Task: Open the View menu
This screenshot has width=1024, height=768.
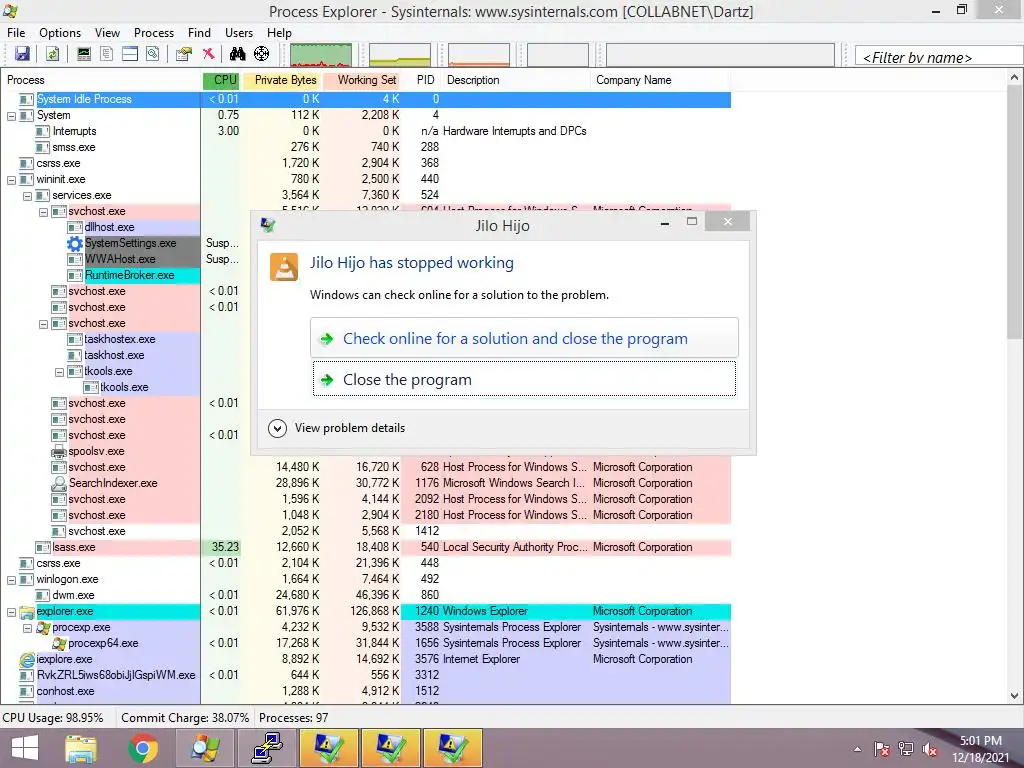Action: point(107,33)
